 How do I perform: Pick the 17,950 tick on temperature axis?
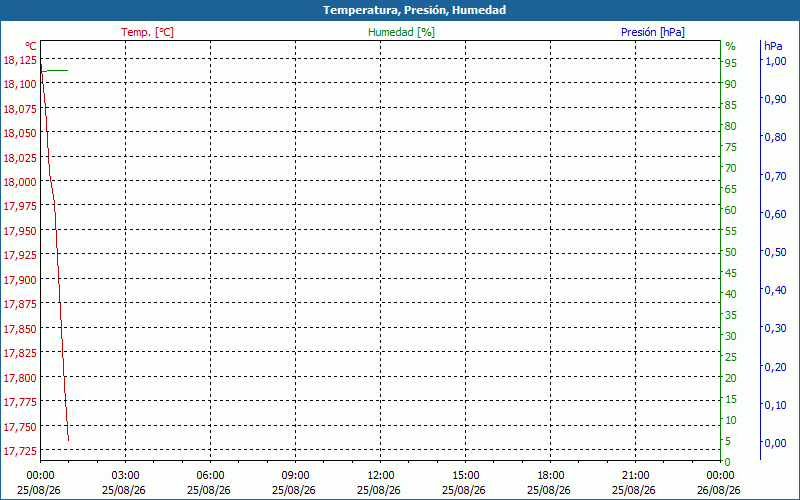(x=20, y=231)
